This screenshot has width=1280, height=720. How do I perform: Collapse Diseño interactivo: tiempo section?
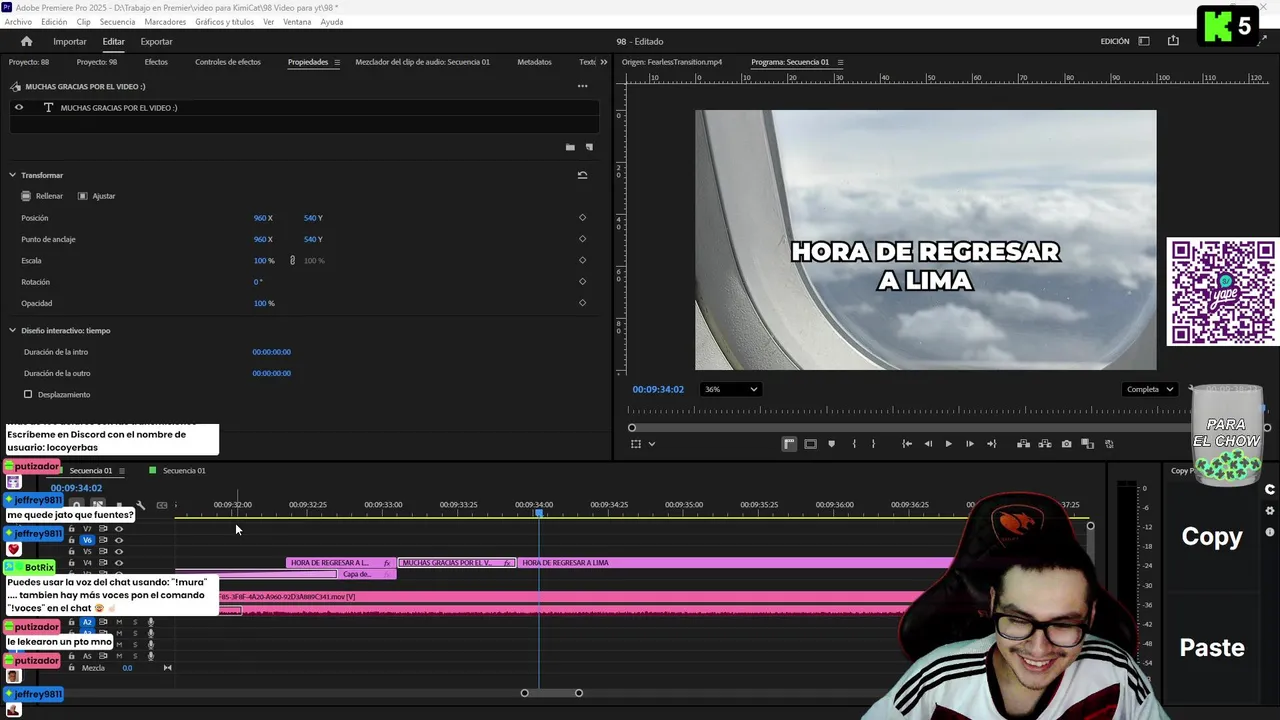(x=12, y=331)
